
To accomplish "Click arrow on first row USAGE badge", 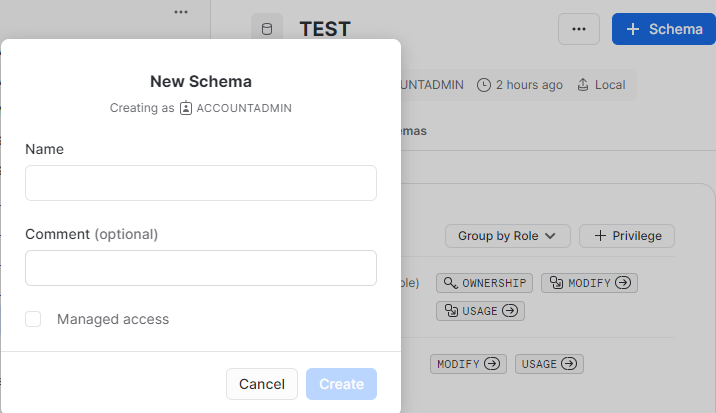I will 510,311.
